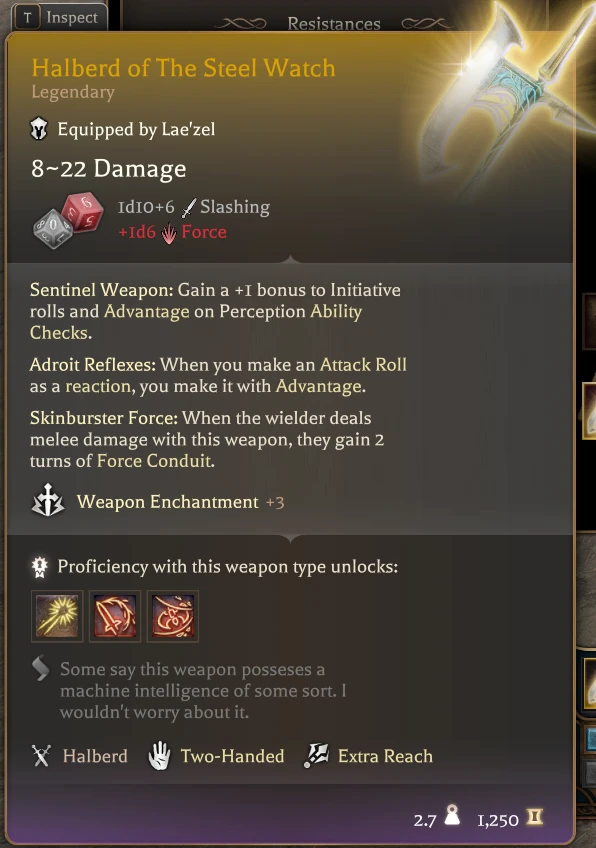Select the first golden weapon action skill icon
Viewport: 596px width, 848px height.
click(x=57, y=616)
